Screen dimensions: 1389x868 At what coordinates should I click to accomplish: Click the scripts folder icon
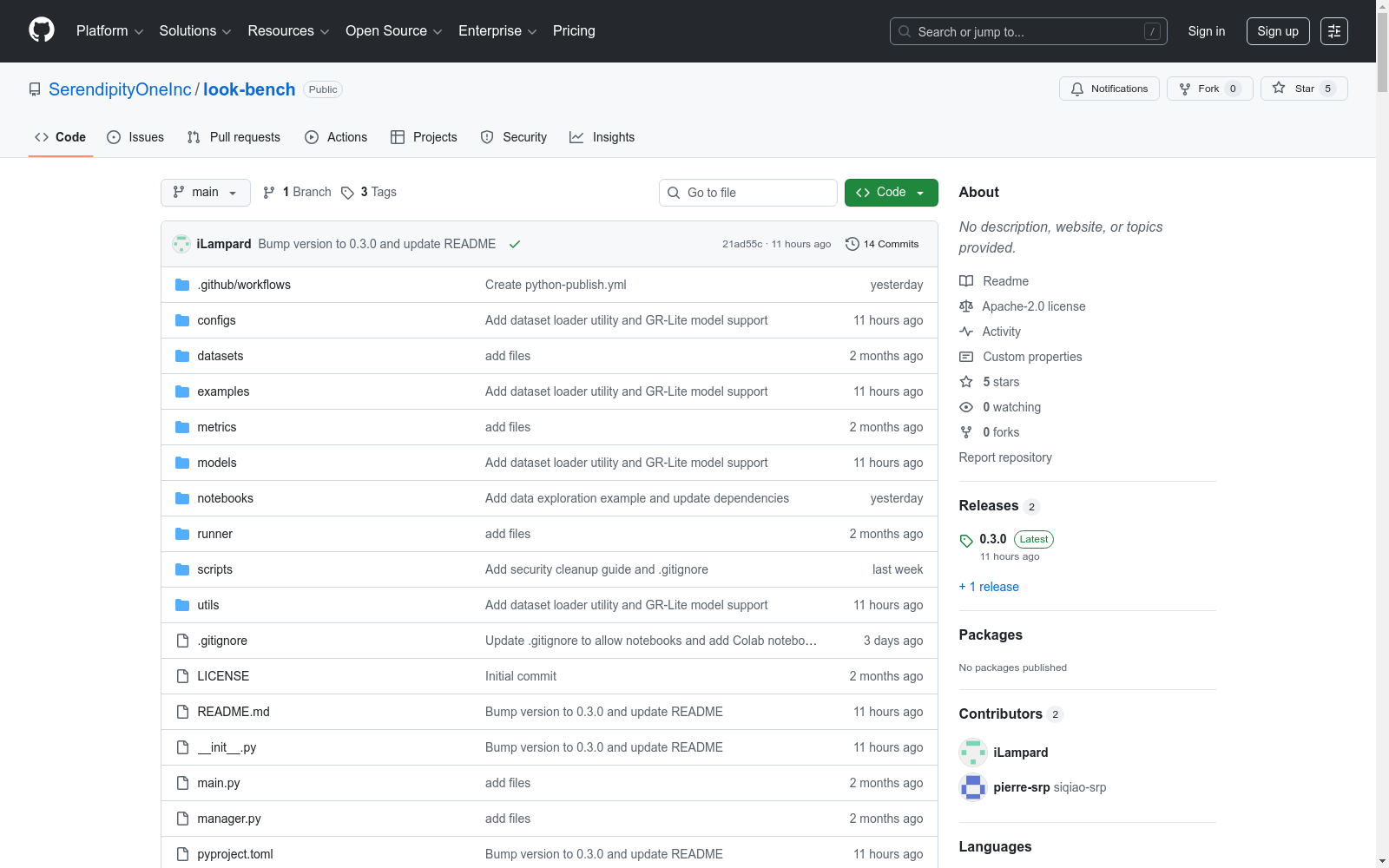coord(182,569)
